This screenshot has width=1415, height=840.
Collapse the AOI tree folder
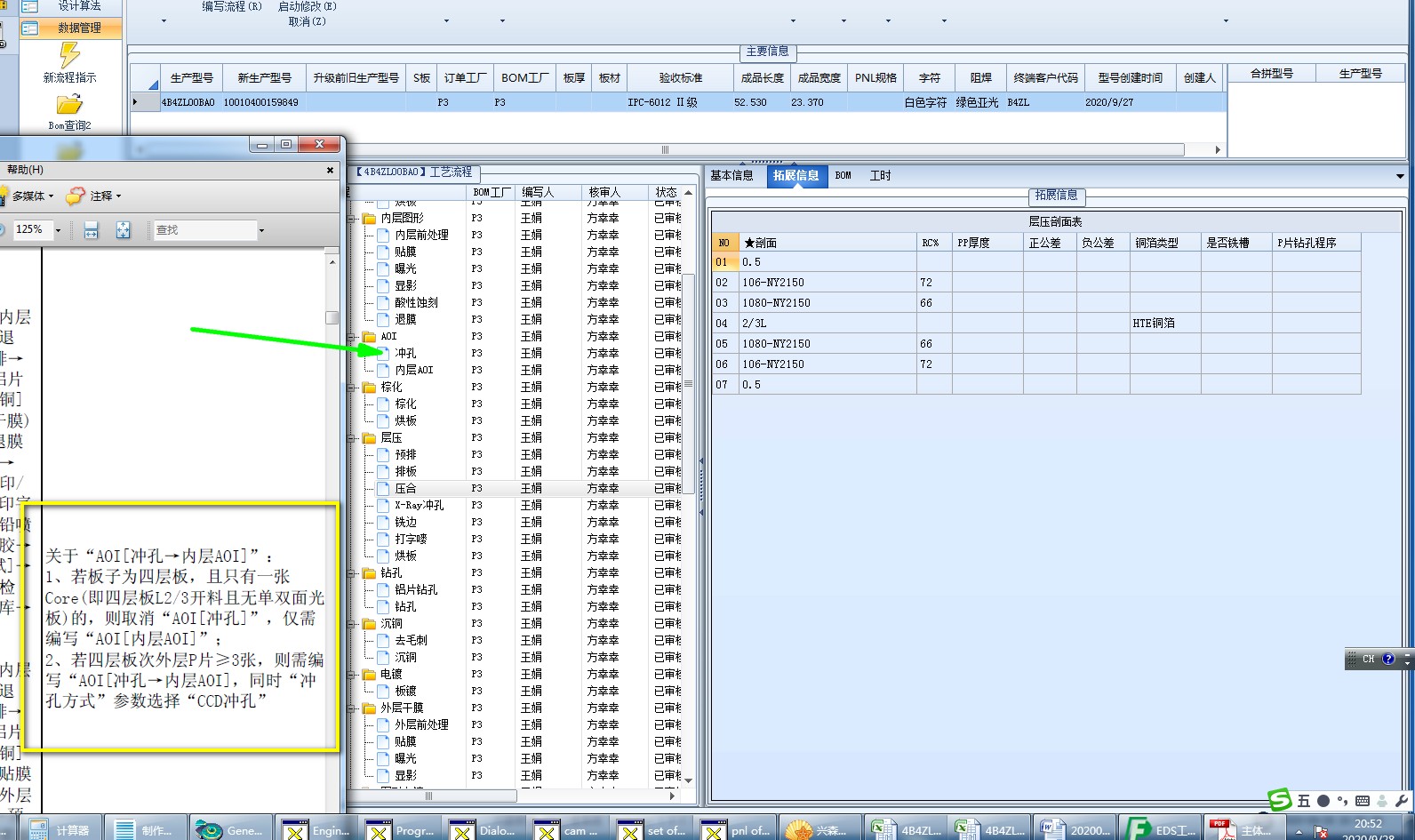pyautogui.click(x=354, y=336)
